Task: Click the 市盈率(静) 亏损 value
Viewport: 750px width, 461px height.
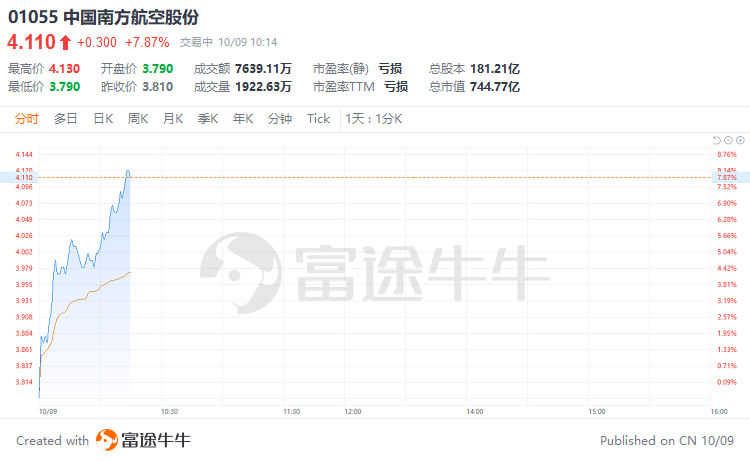Action: pos(390,69)
